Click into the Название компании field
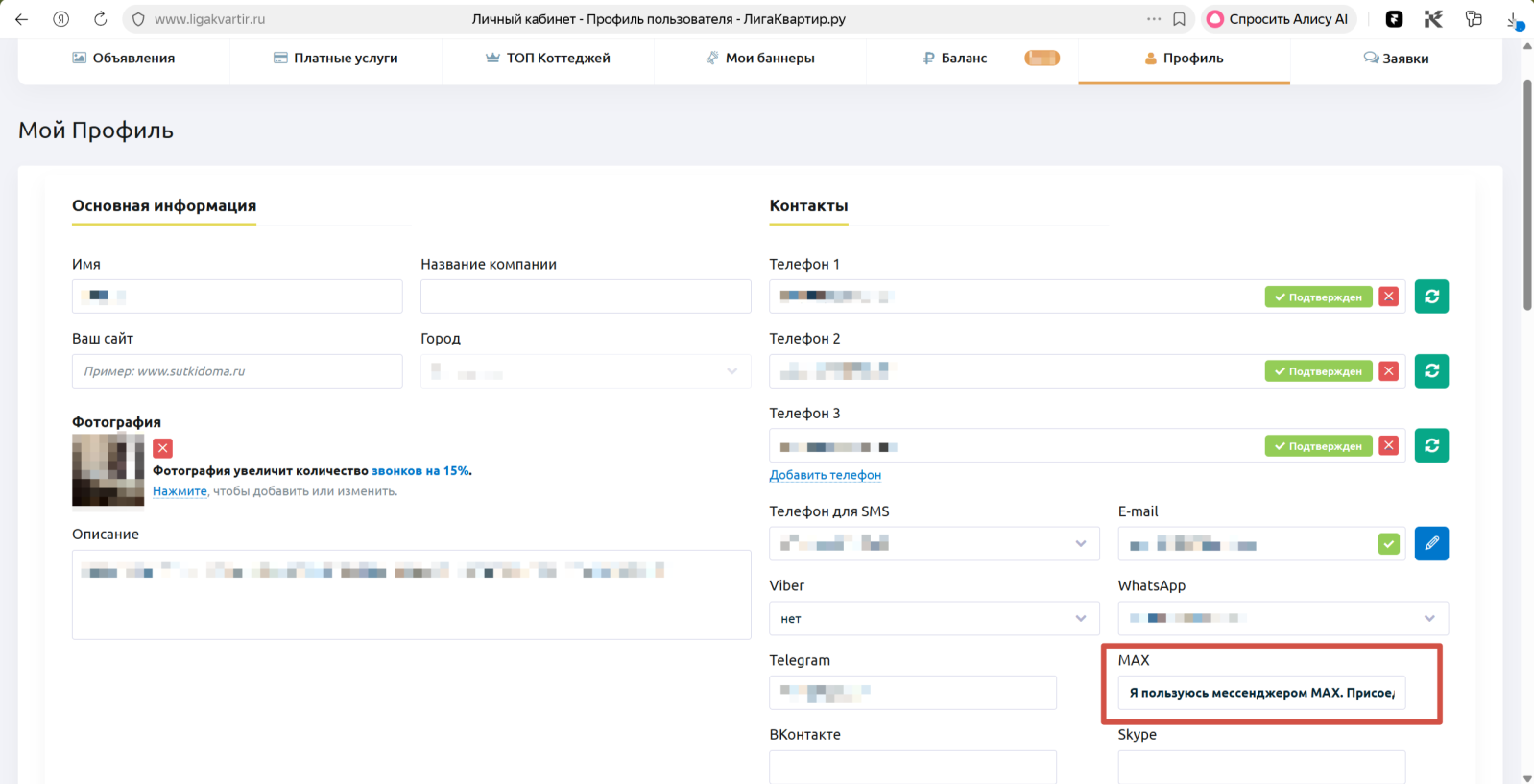 pyautogui.click(x=586, y=297)
